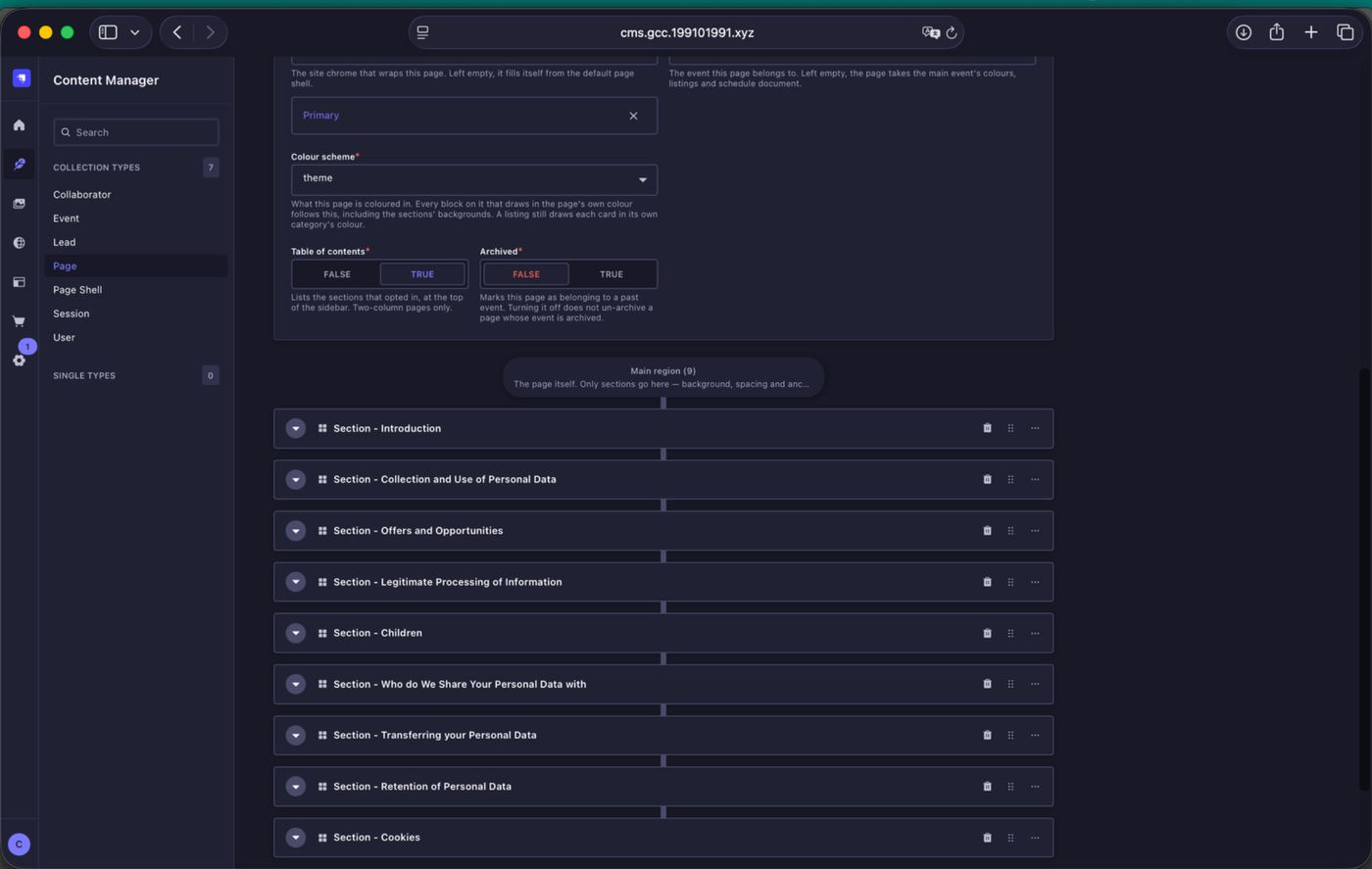Open more options for Section - Transferring your Personal Data
The image size is (1372, 869).
[1035, 735]
